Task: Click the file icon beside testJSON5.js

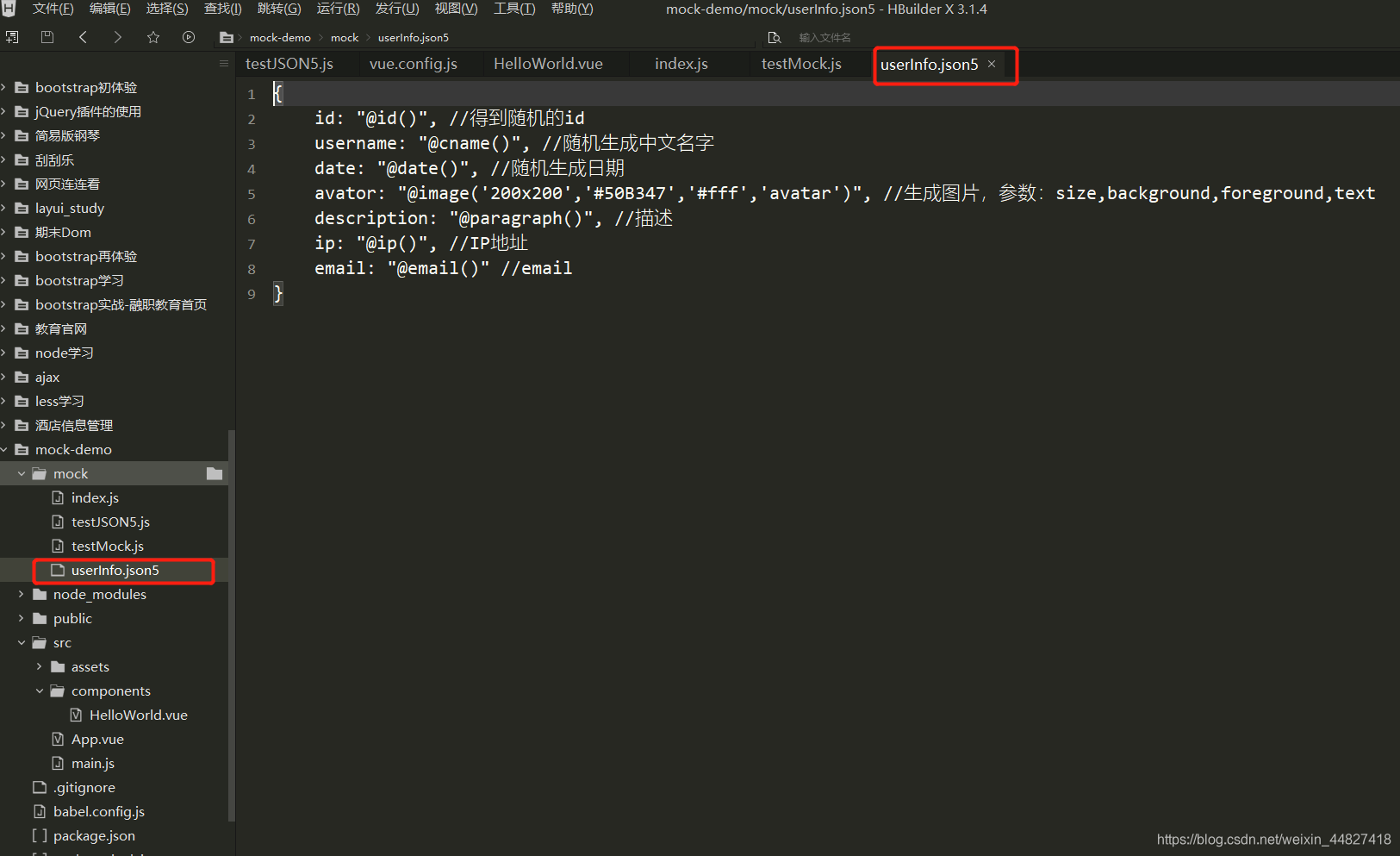Action: (58, 522)
